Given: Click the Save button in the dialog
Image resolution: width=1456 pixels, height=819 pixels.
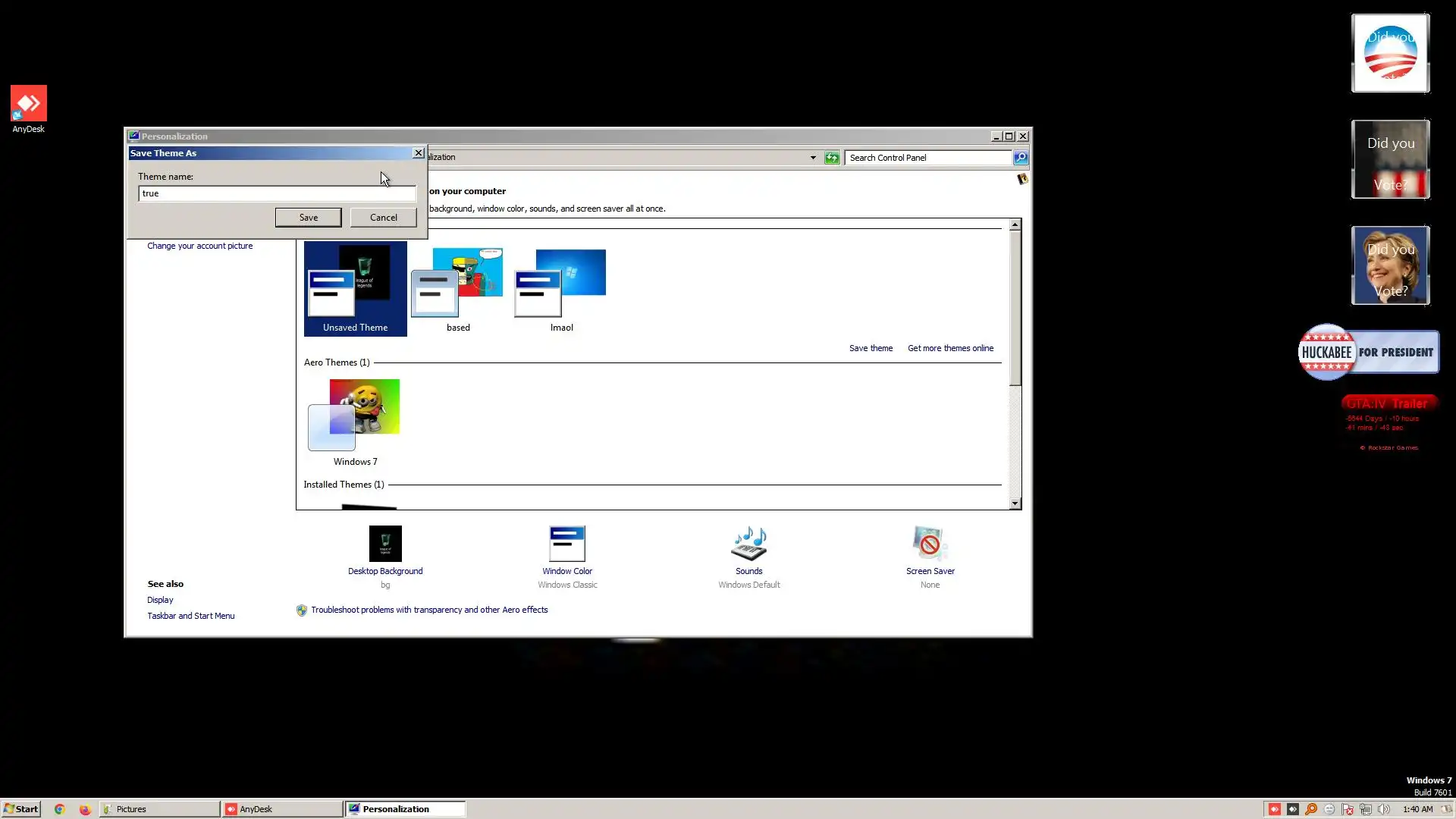Looking at the screenshot, I should pyautogui.click(x=308, y=218).
